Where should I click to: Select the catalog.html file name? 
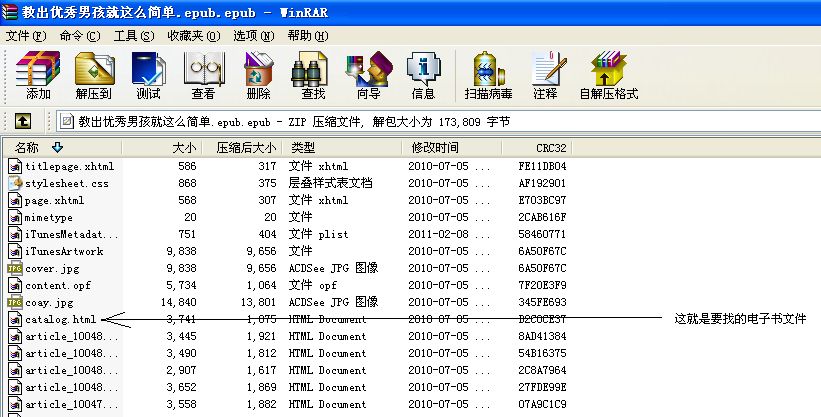click(x=61, y=320)
